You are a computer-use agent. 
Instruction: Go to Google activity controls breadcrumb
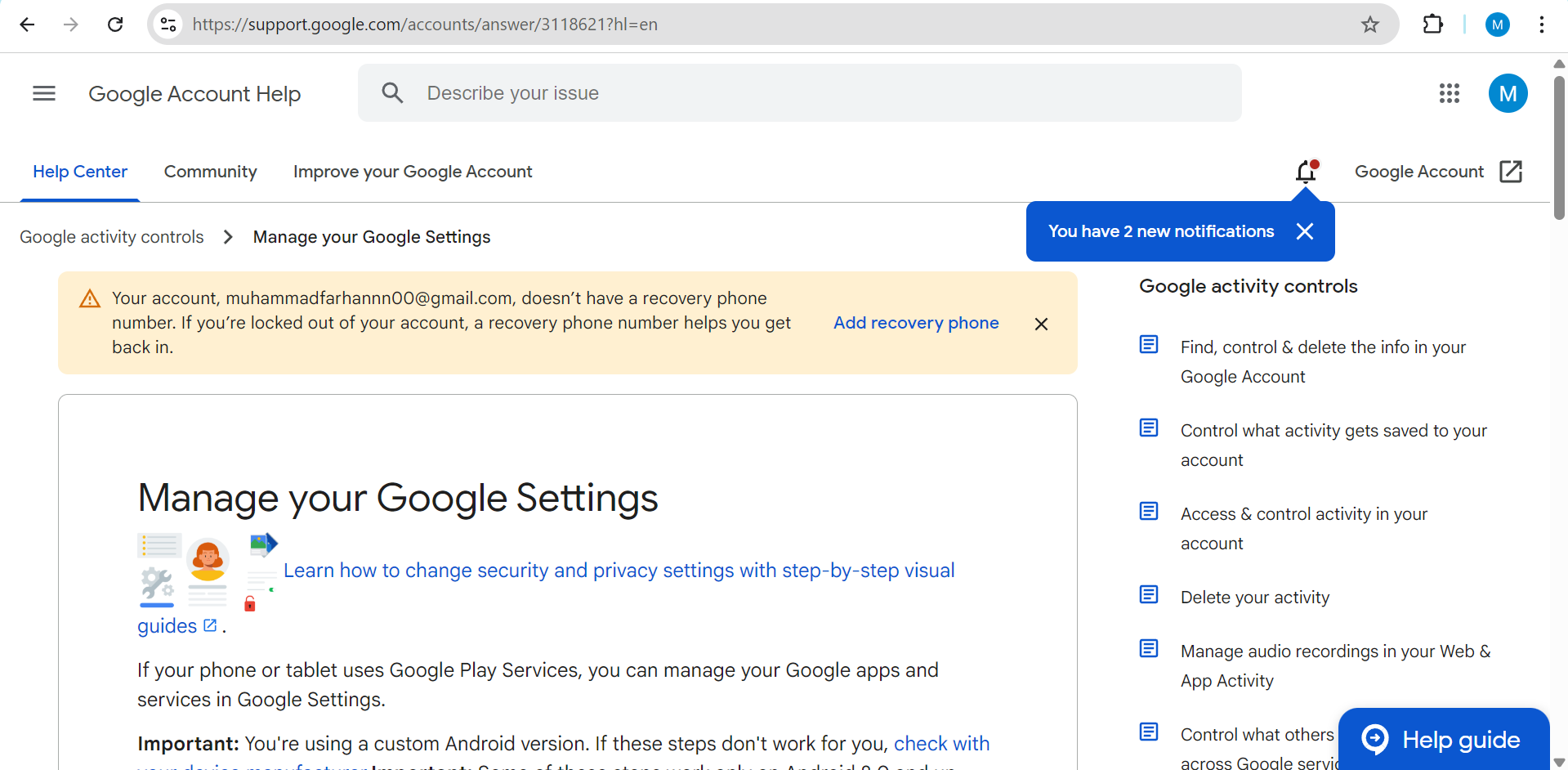point(112,237)
